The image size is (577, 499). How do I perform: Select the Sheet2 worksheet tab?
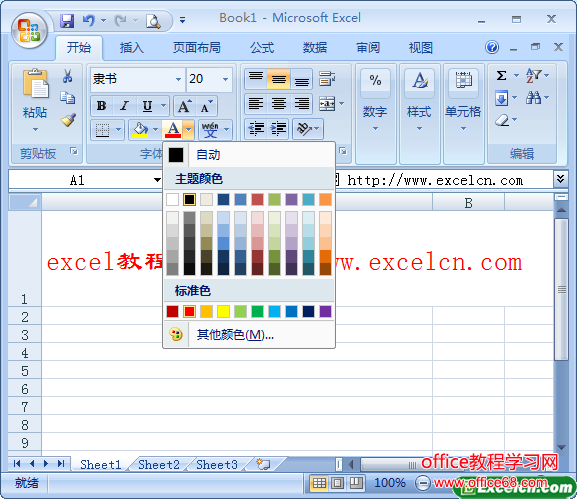click(159, 465)
